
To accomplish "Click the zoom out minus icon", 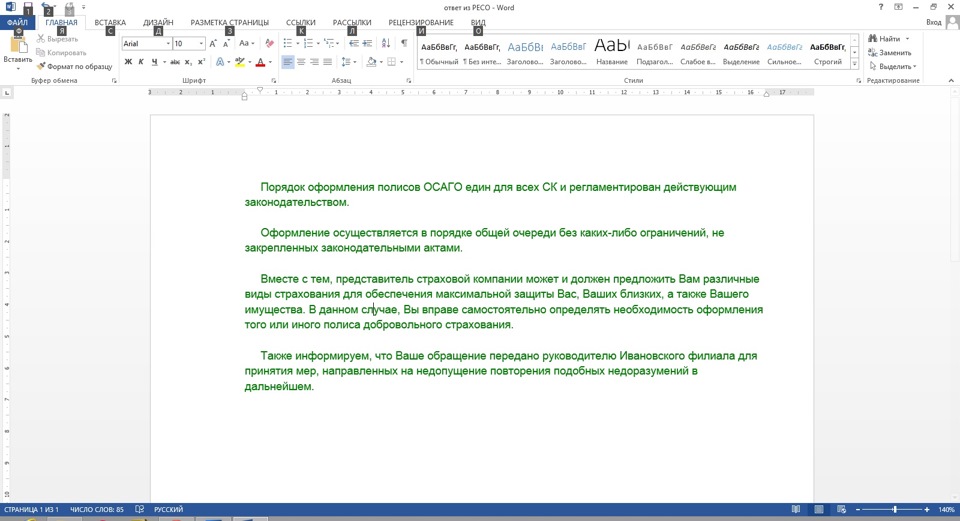I will [858, 509].
